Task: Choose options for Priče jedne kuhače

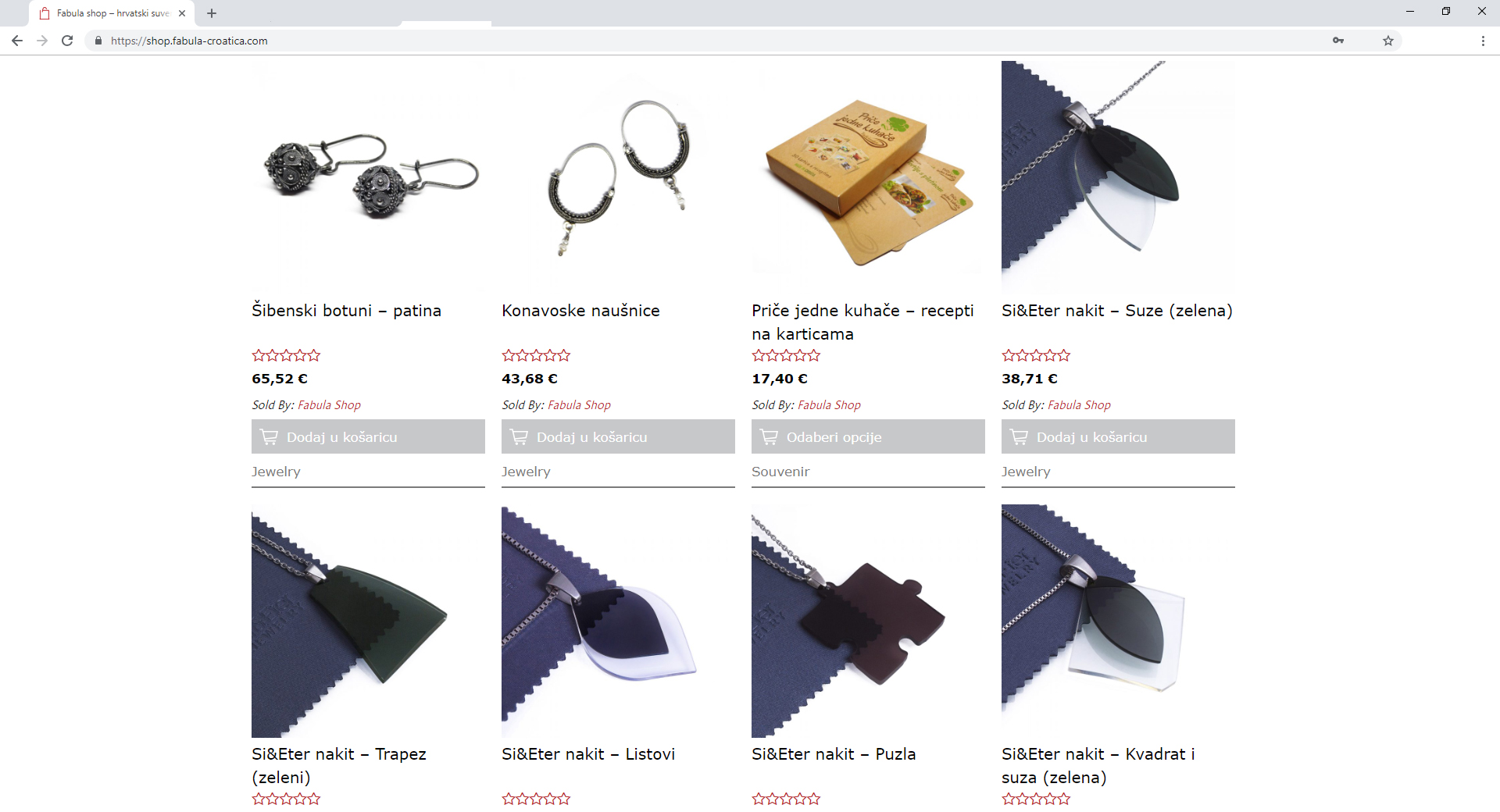Action: click(x=868, y=436)
